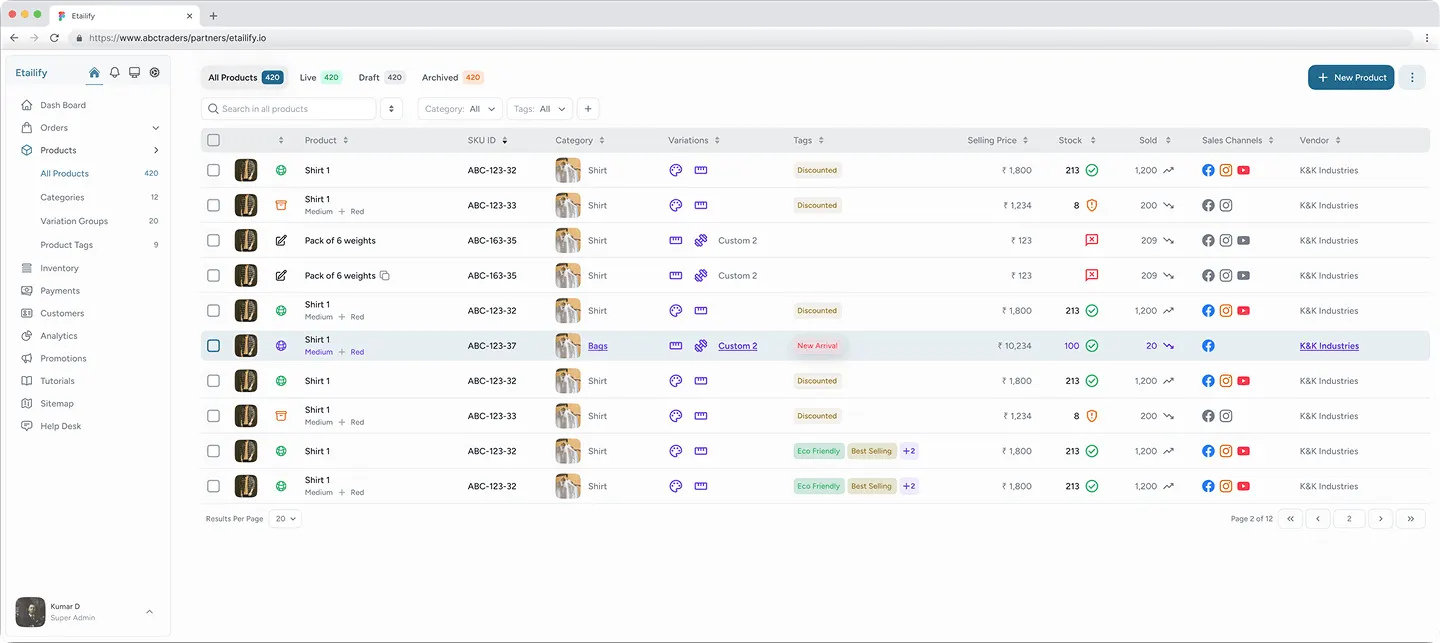
Task: Click the Tutorials book icon
Action: (27, 381)
